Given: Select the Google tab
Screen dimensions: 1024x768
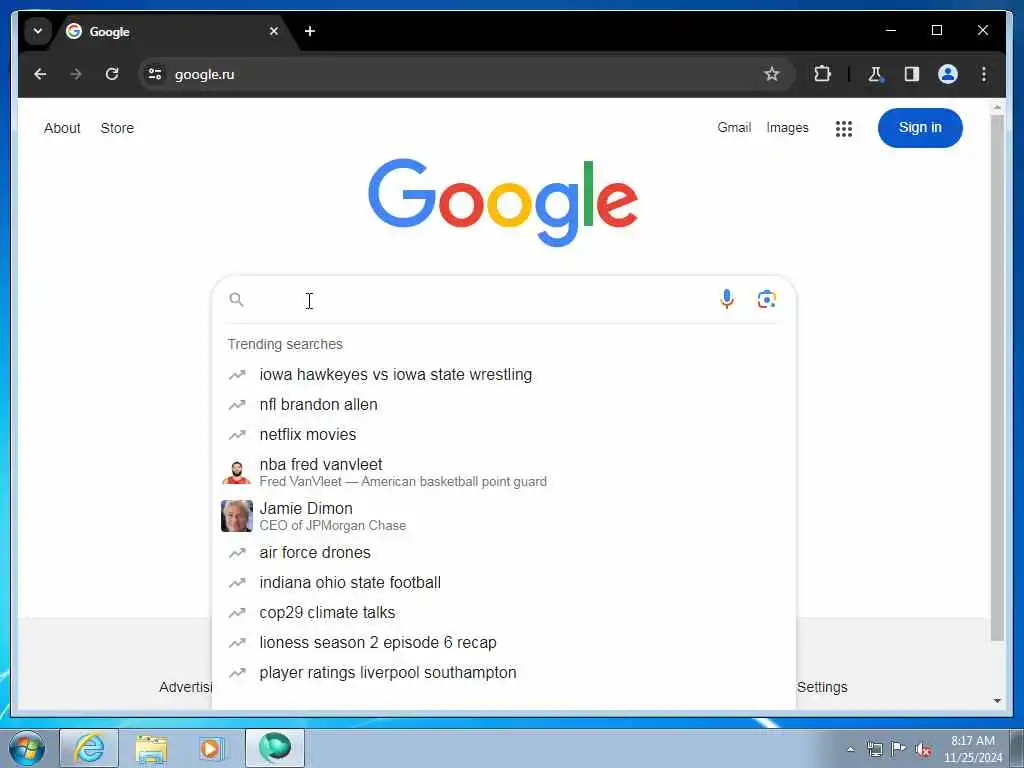Looking at the screenshot, I should click(x=171, y=31).
